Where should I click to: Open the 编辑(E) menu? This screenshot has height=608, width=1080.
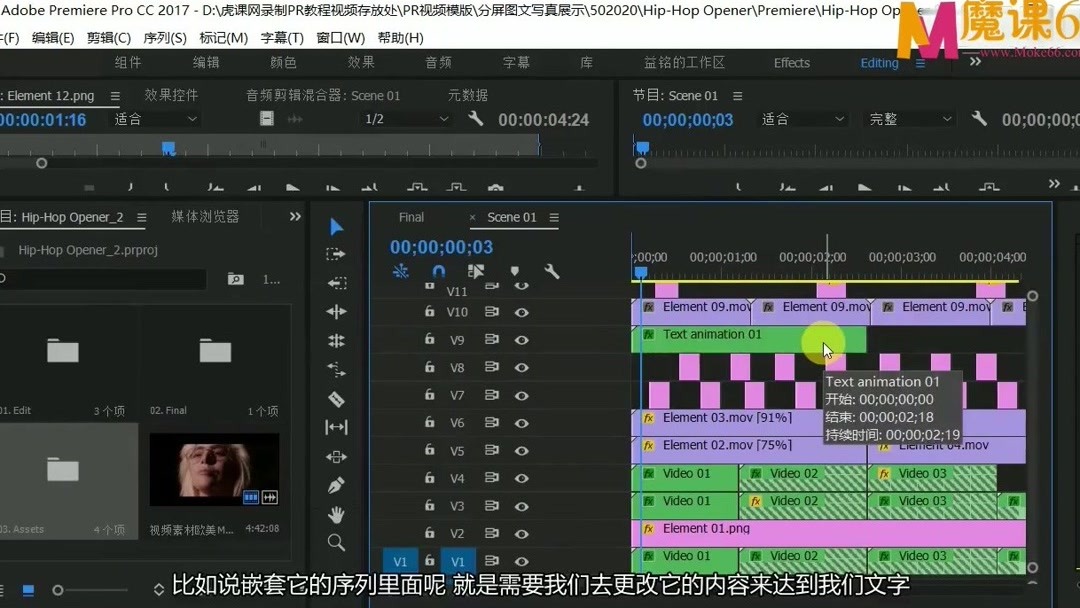coord(53,37)
